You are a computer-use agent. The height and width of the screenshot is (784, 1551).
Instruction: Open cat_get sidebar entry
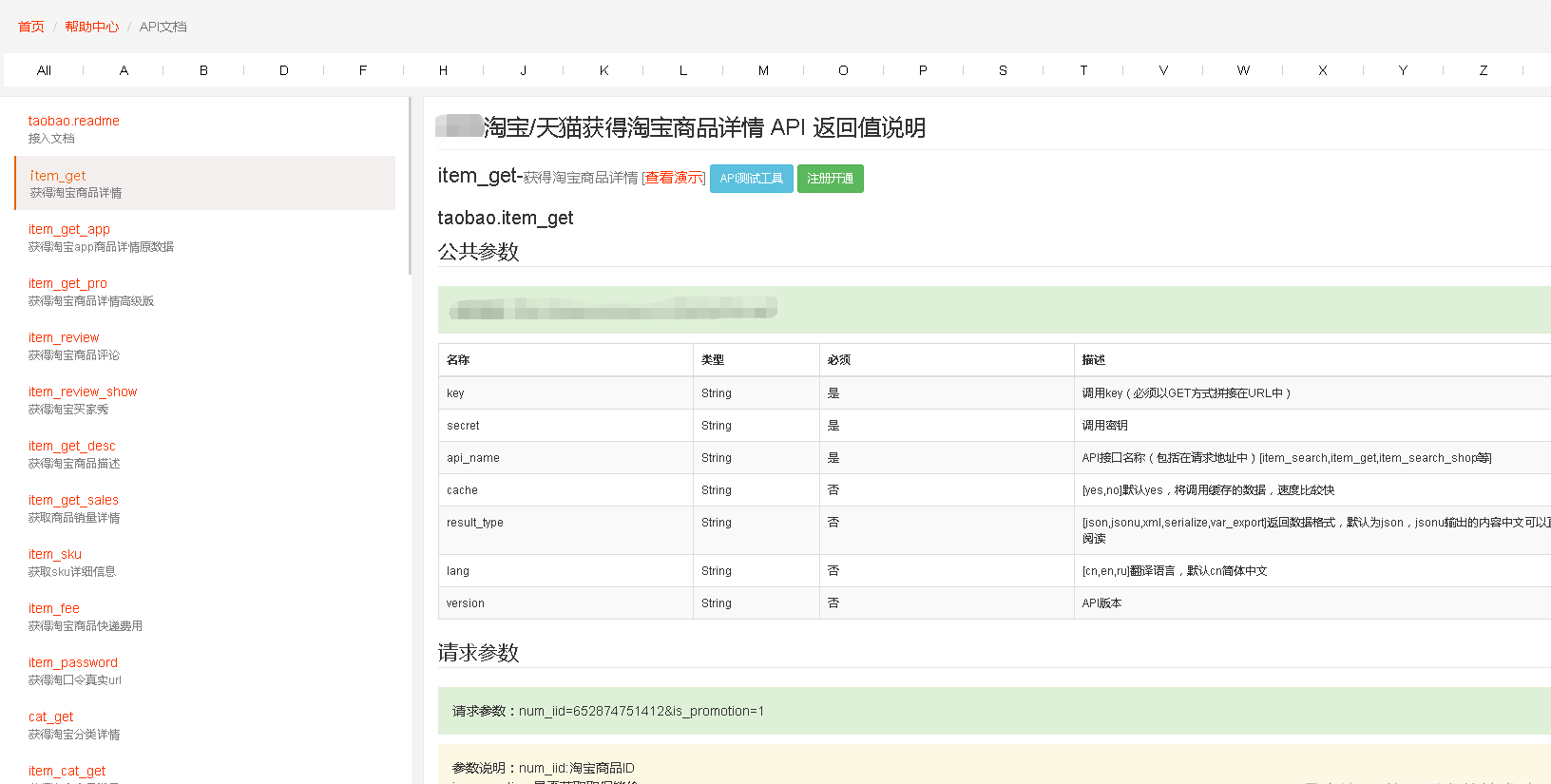coord(205,725)
